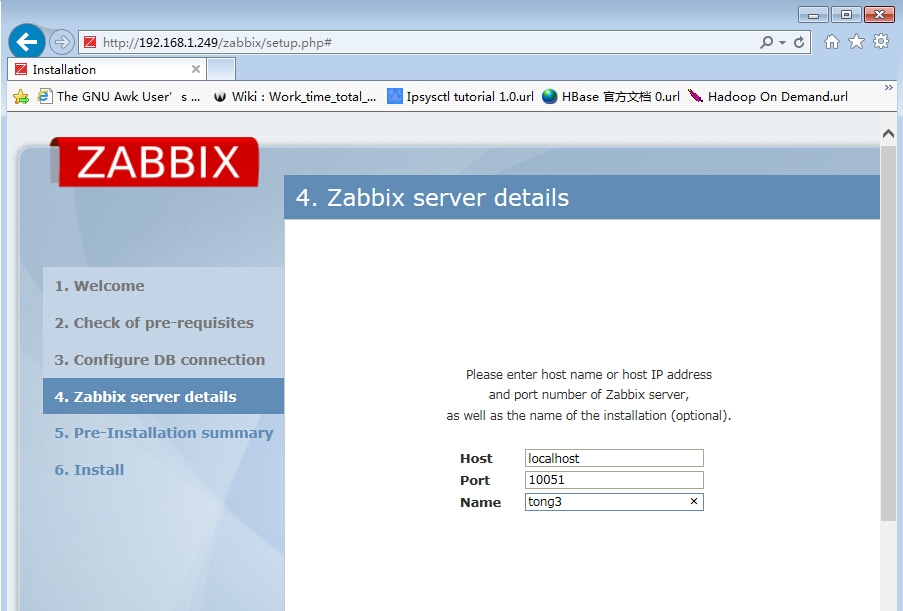This screenshot has height=611, width=903.
Task: Click the browser forward arrow button
Action: click(x=62, y=42)
